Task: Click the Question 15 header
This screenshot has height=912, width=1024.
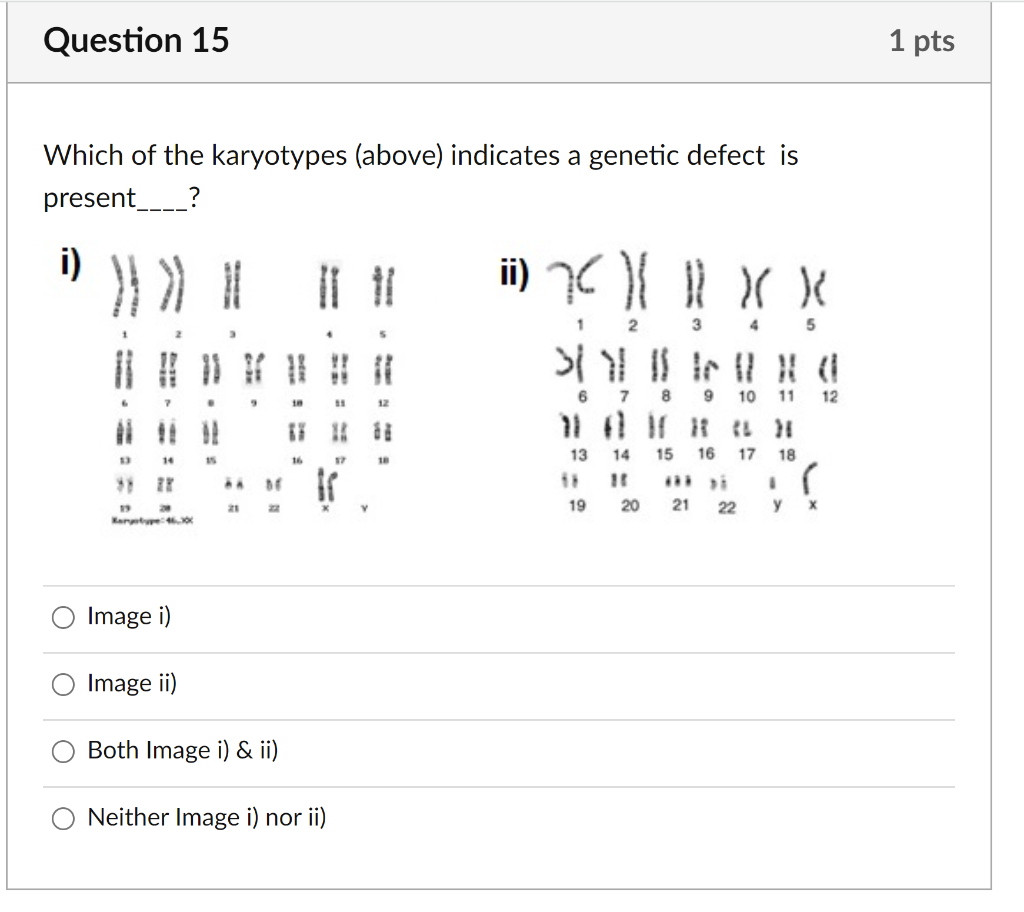Action: point(137,41)
